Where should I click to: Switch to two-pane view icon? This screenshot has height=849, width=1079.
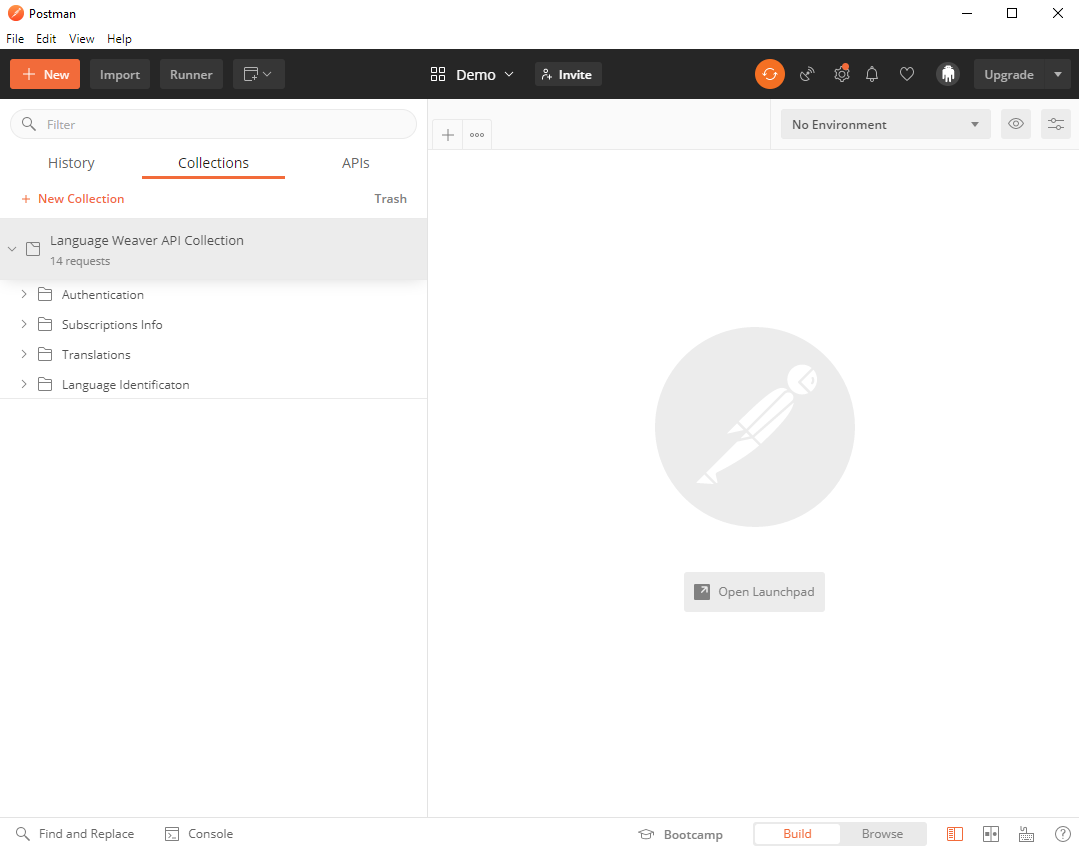[x=991, y=834]
